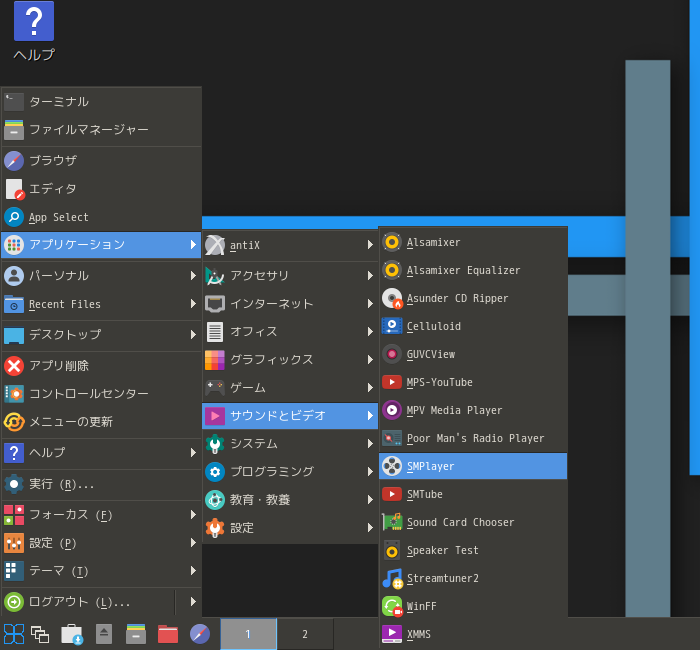Expand the 設定 (P) submenu arrow
700x650 pixels.
193,543
